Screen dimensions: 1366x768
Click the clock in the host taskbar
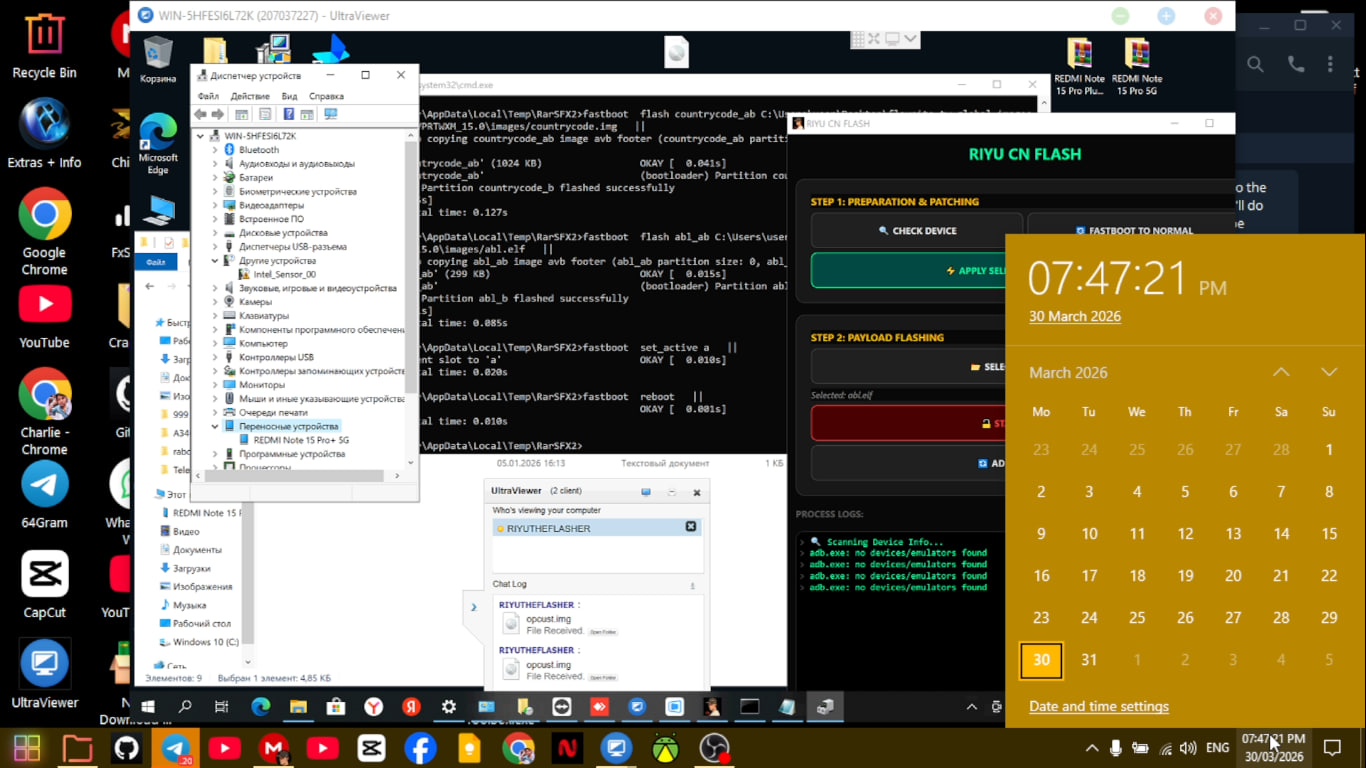(1274, 748)
